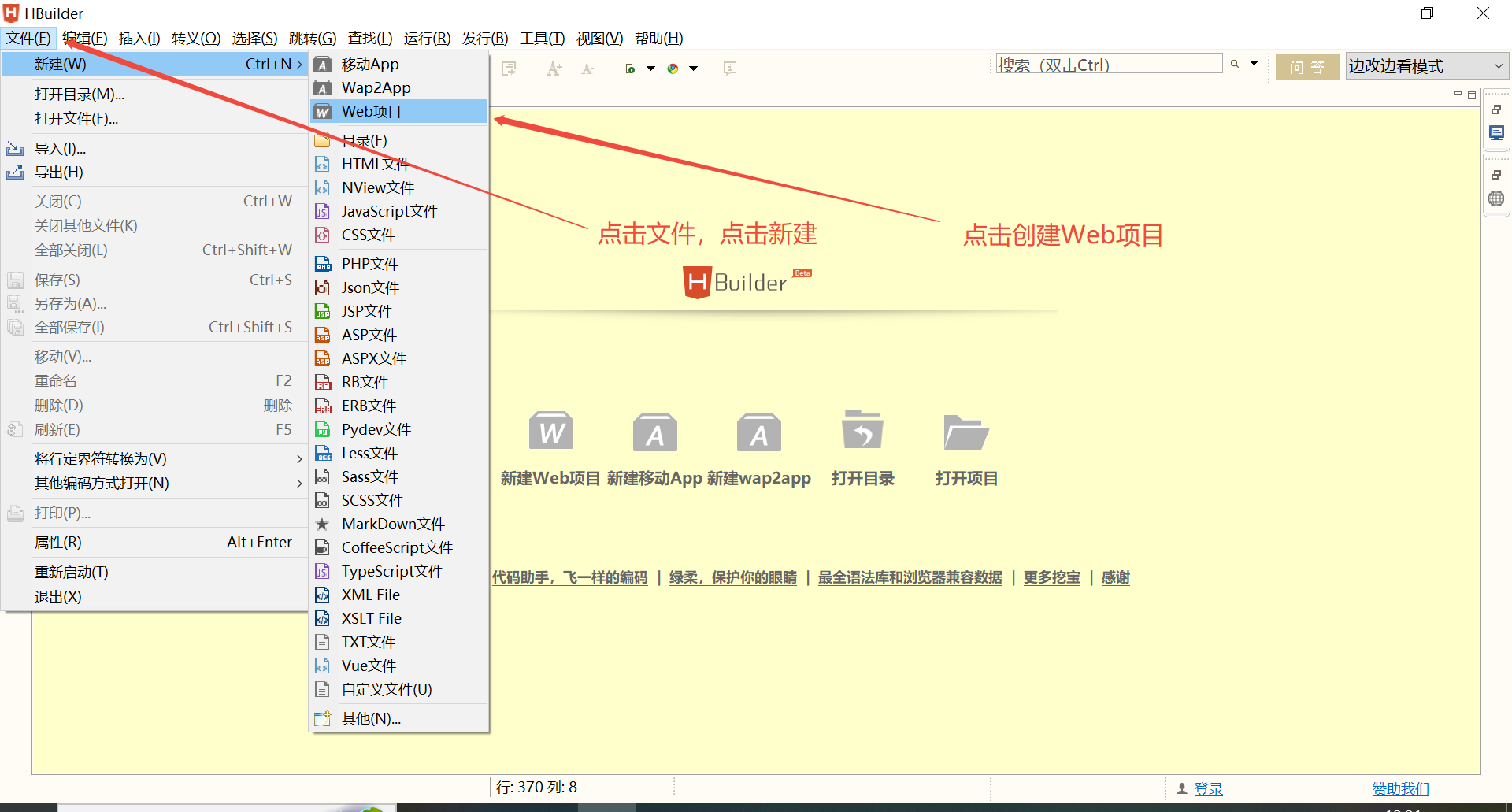The image size is (1512, 812).
Task: Expand the 其他编码方式打开(N) submenu
Action: coord(155,484)
